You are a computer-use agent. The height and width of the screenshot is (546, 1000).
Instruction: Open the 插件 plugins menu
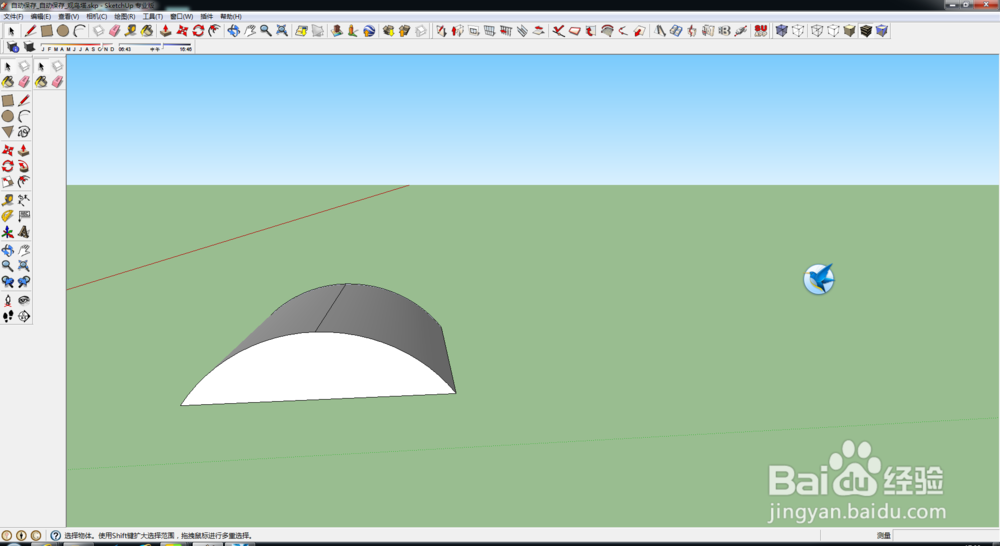point(207,17)
